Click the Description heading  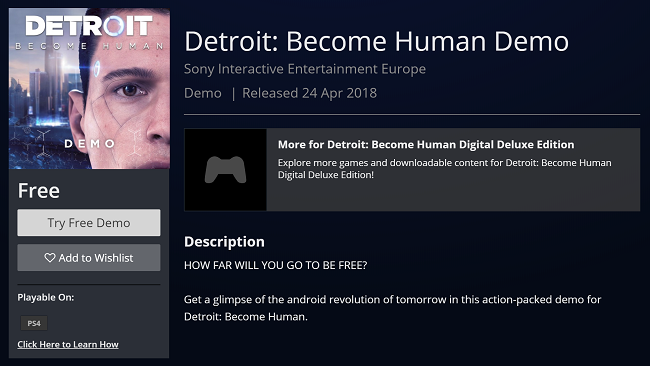tap(224, 242)
